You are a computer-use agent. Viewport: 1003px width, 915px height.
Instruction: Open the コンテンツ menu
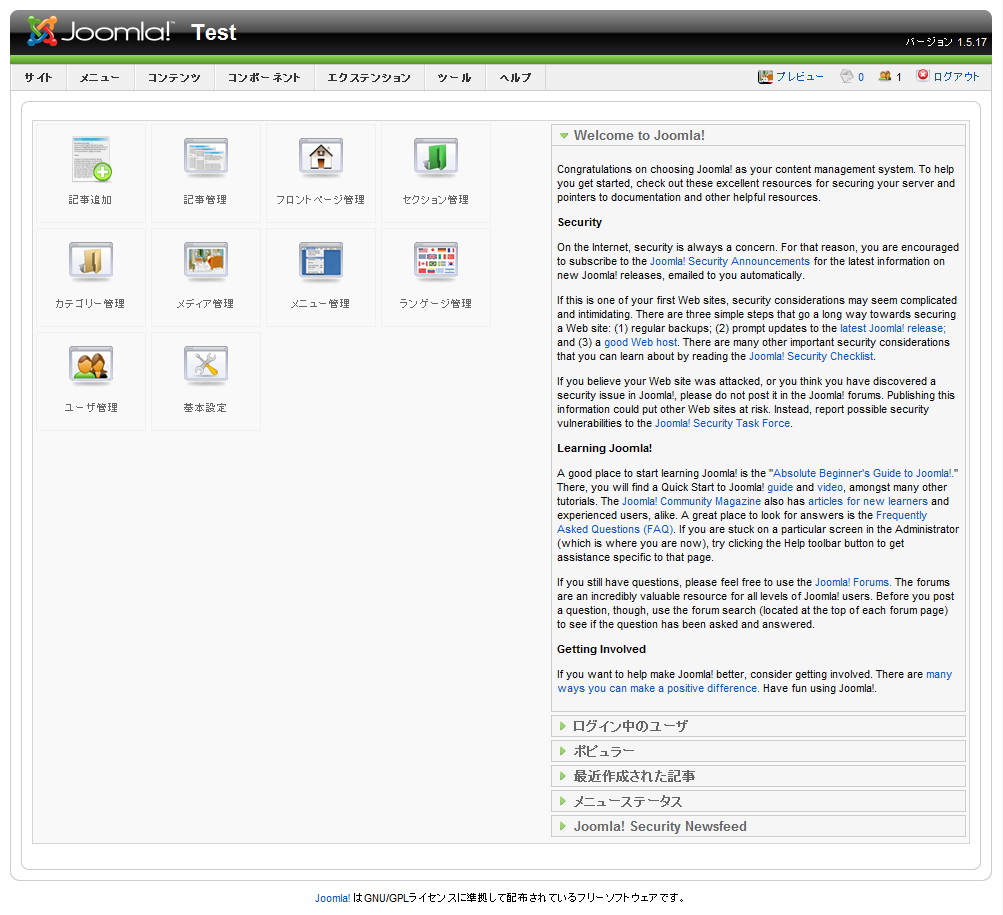point(174,77)
